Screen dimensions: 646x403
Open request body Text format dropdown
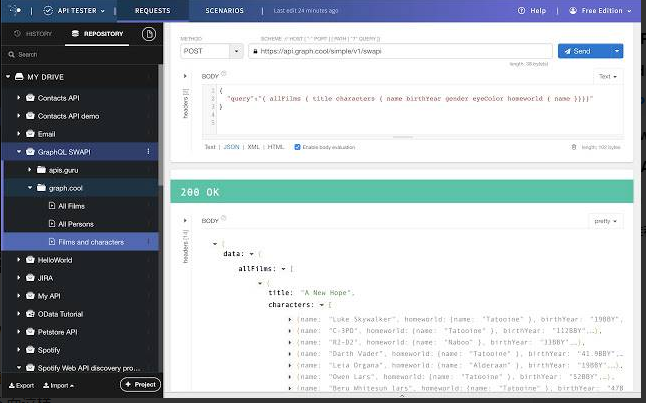(608, 77)
